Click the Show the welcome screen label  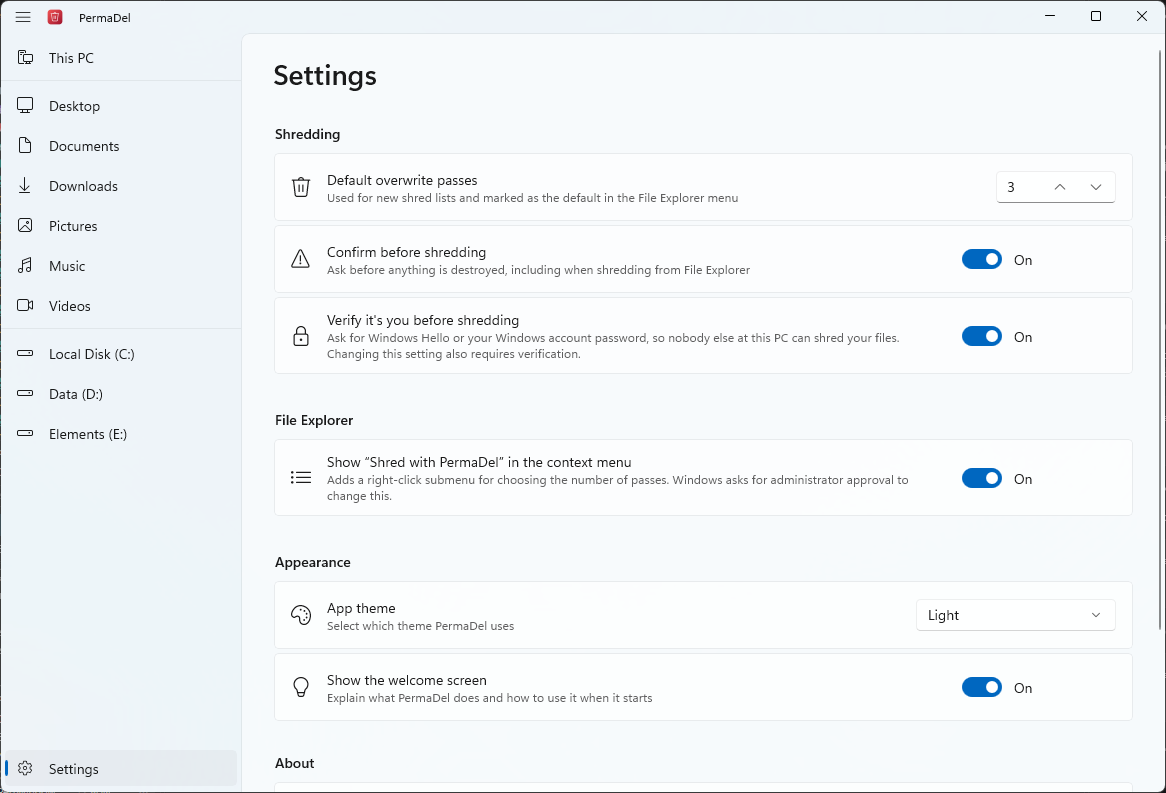click(407, 680)
